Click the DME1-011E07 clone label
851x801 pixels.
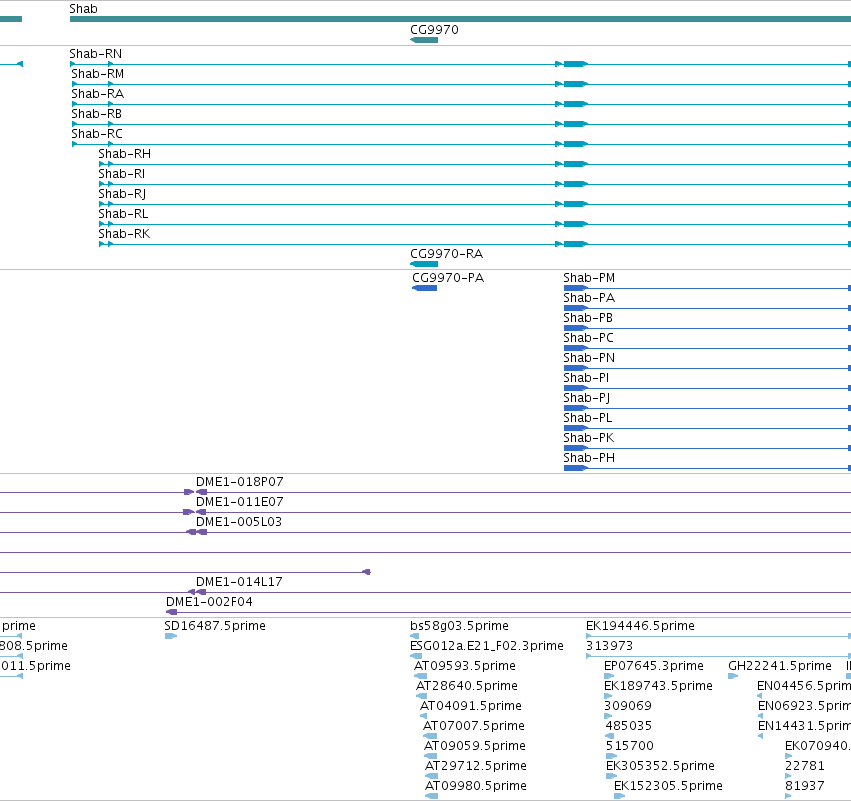point(240,502)
